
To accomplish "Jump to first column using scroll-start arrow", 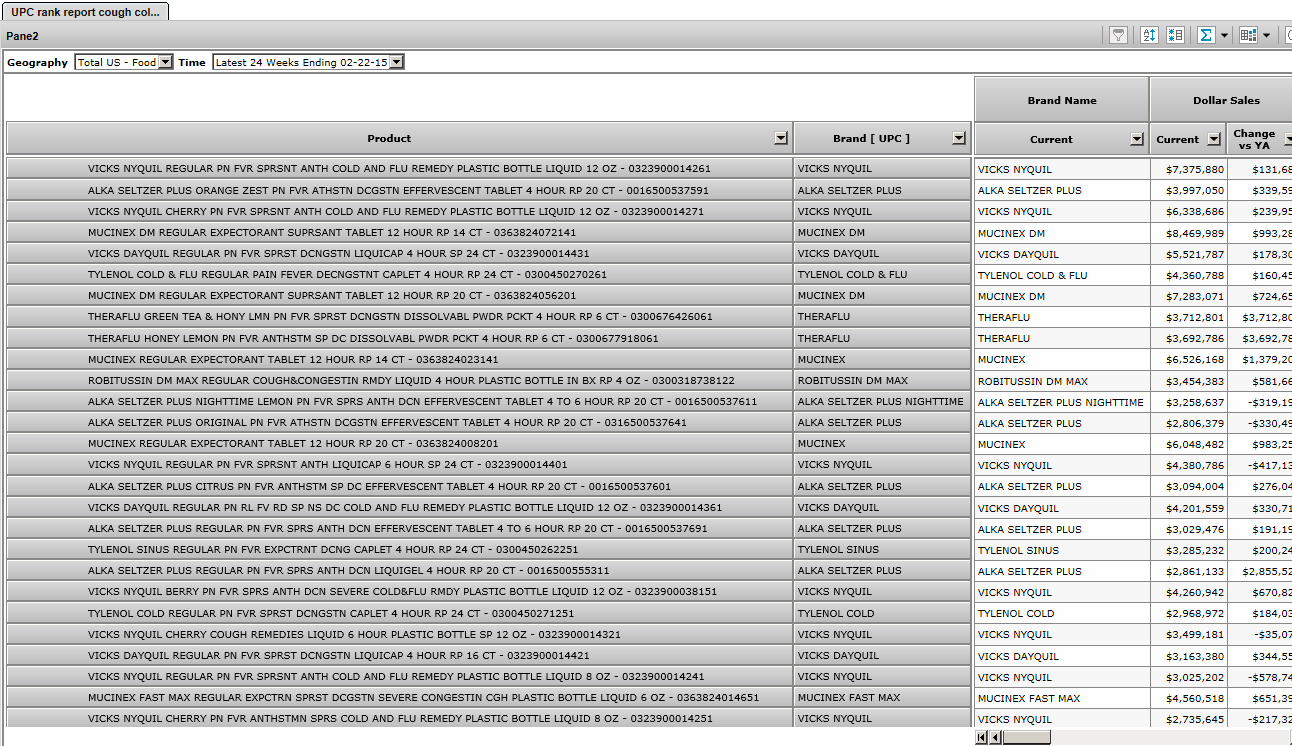I will (x=982, y=737).
